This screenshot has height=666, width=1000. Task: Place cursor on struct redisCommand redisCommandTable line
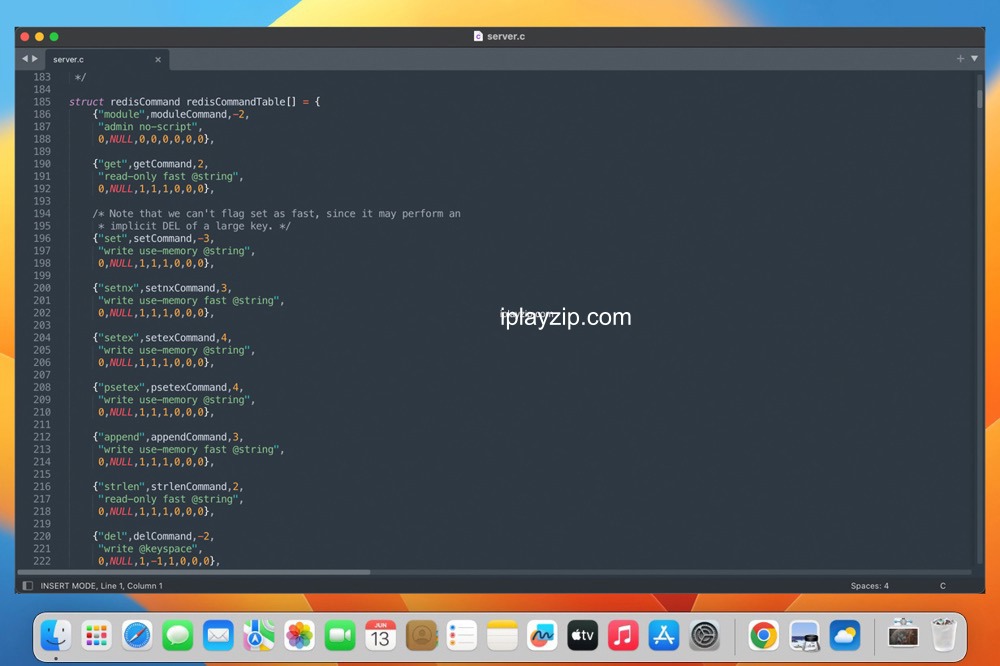195,101
